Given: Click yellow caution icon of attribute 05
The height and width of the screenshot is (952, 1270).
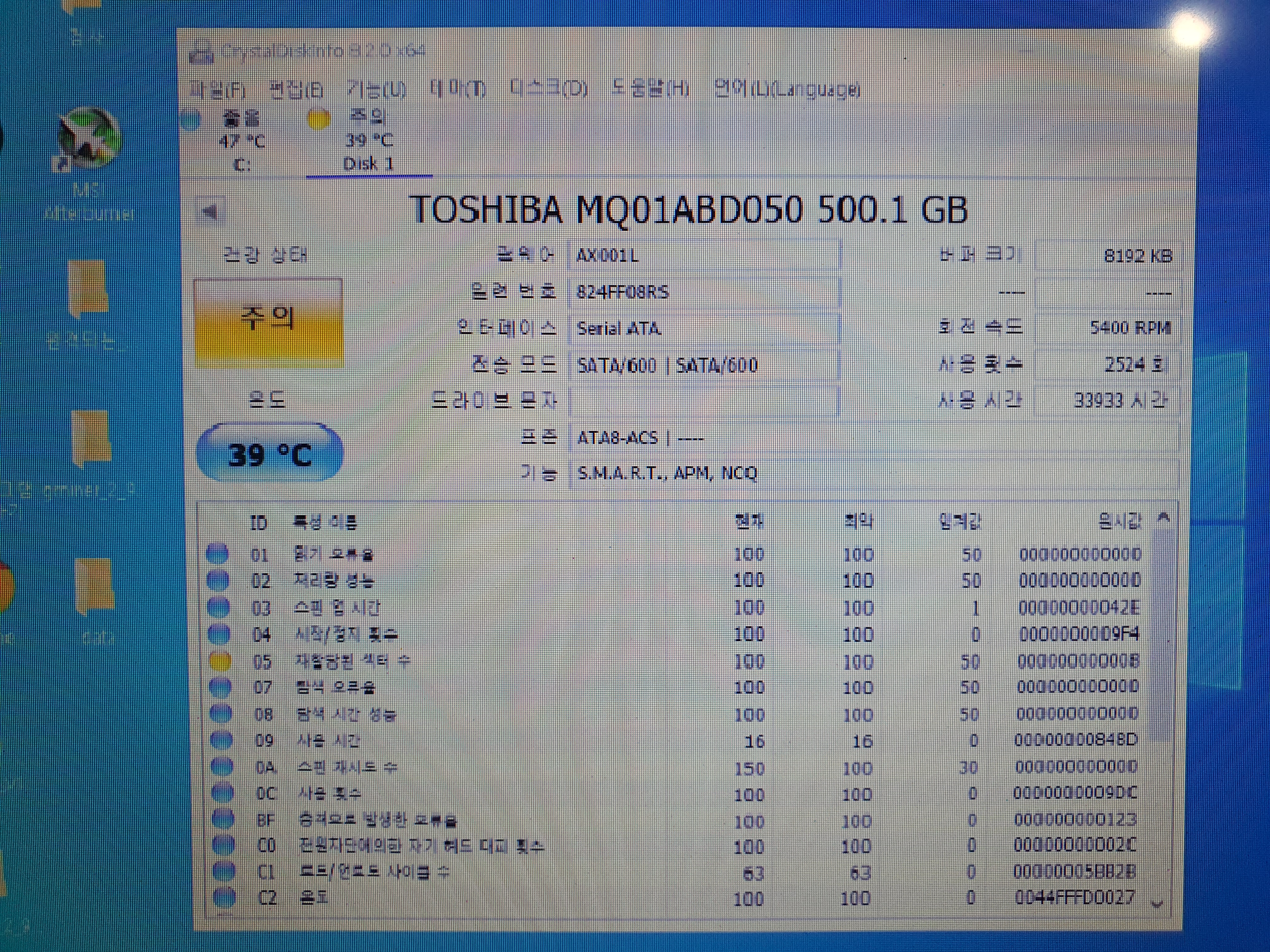Looking at the screenshot, I should click(x=220, y=661).
